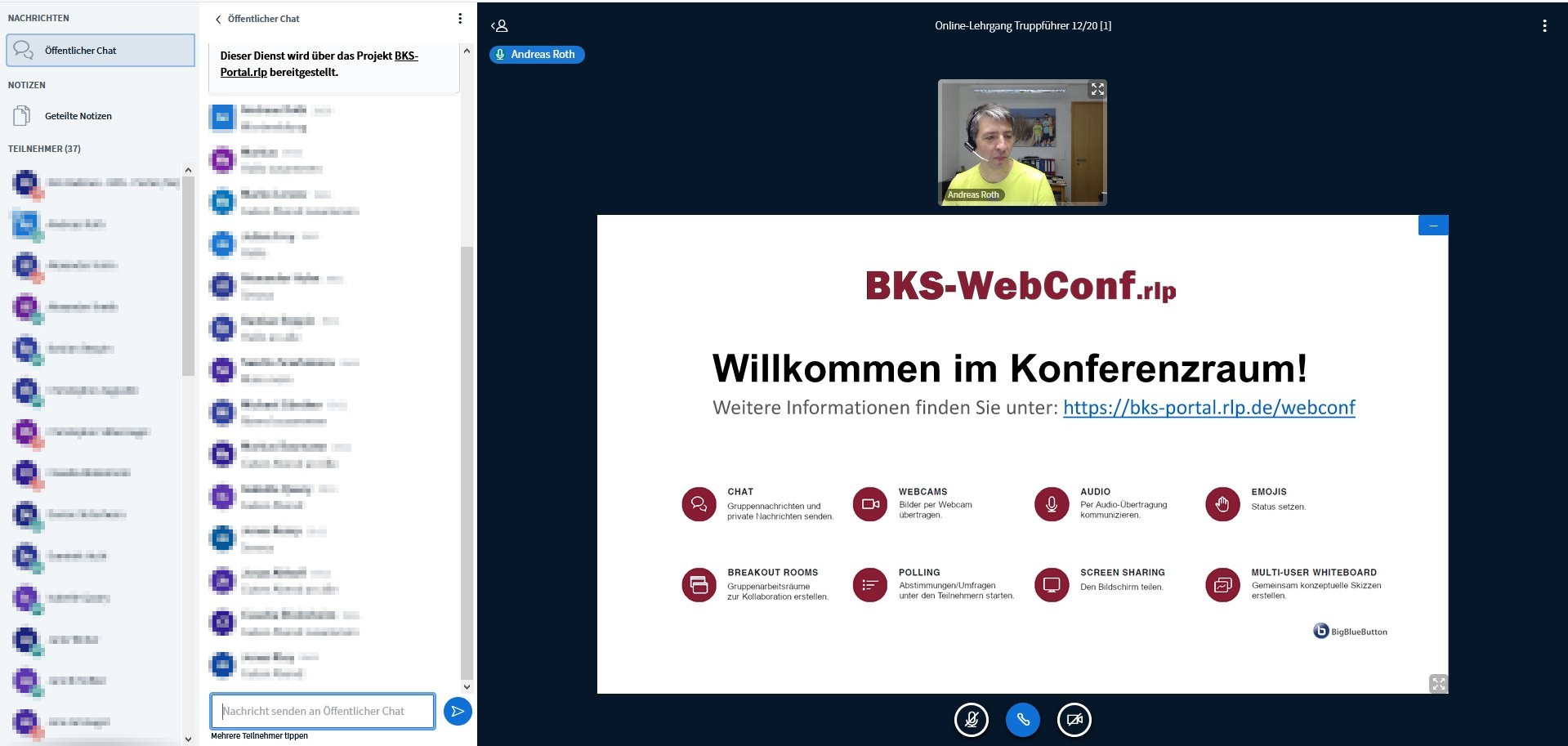
Task: Toggle the user list panel icon
Action: [x=499, y=26]
